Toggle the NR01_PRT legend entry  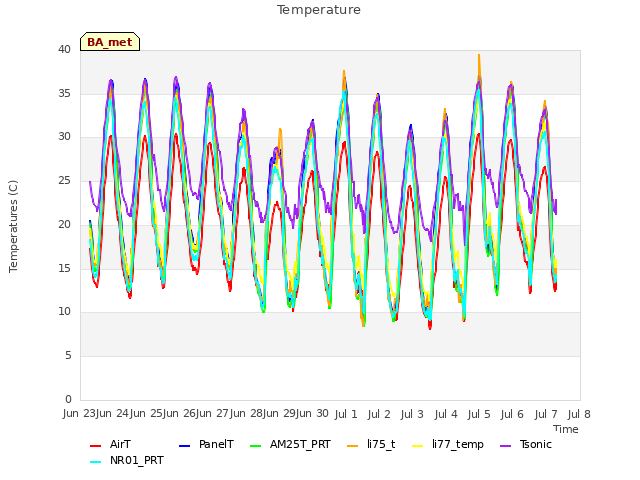point(127,460)
